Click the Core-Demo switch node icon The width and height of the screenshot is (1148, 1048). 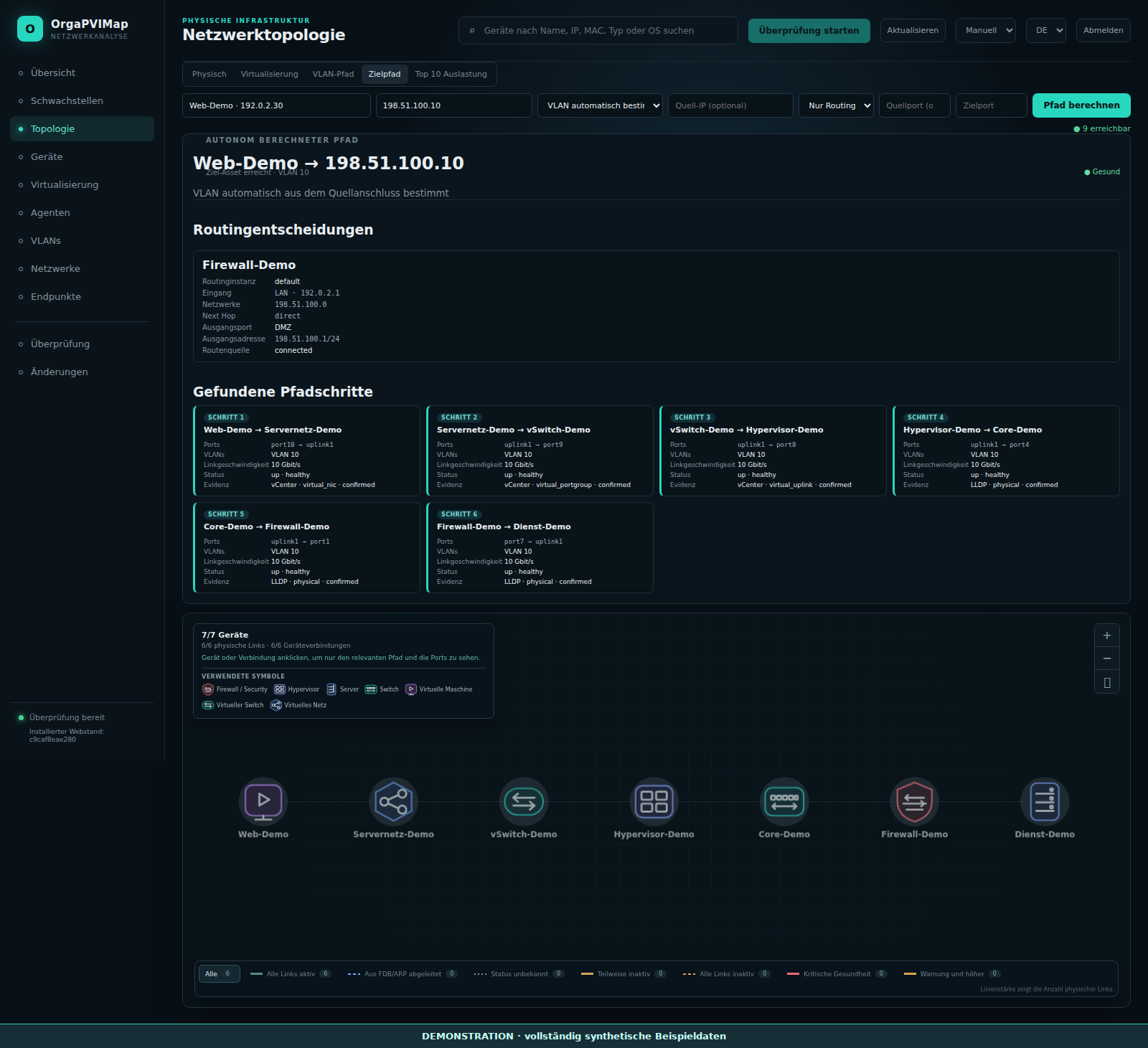[x=784, y=801]
